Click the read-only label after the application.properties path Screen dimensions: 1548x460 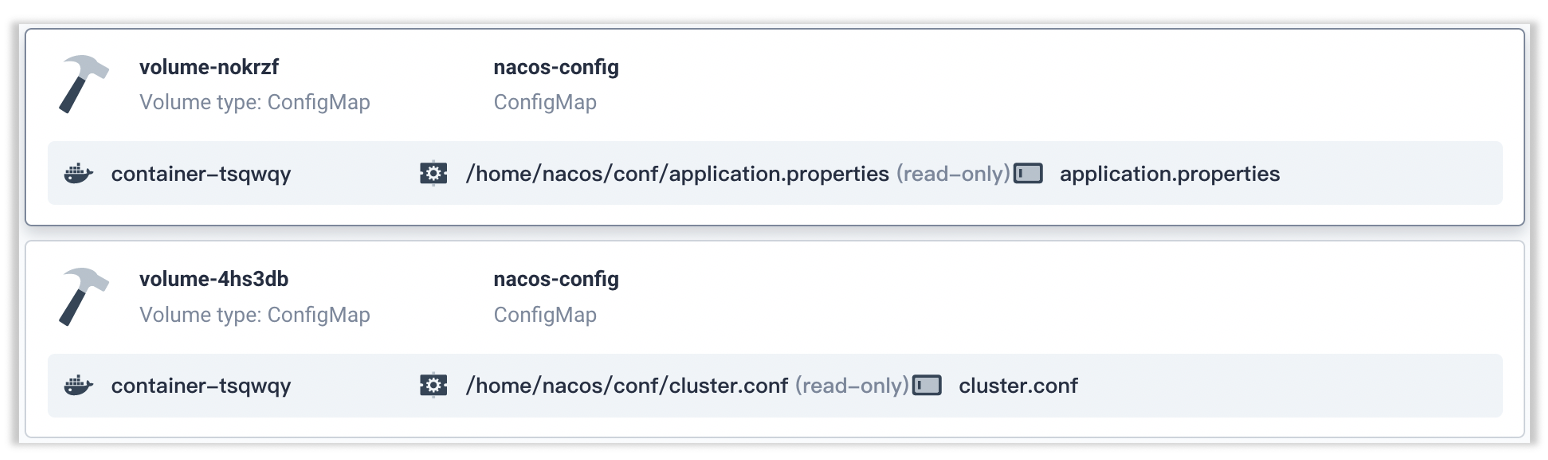pyautogui.click(x=953, y=174)
